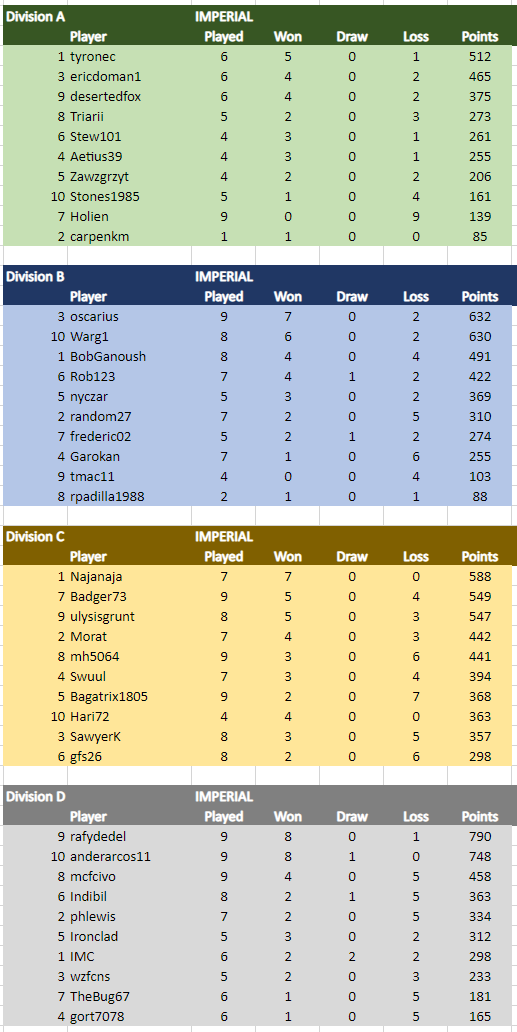This screenshot has width=517, height=1032.
Task: Click the Draw column header in Division B
Action: coord(352,296)
